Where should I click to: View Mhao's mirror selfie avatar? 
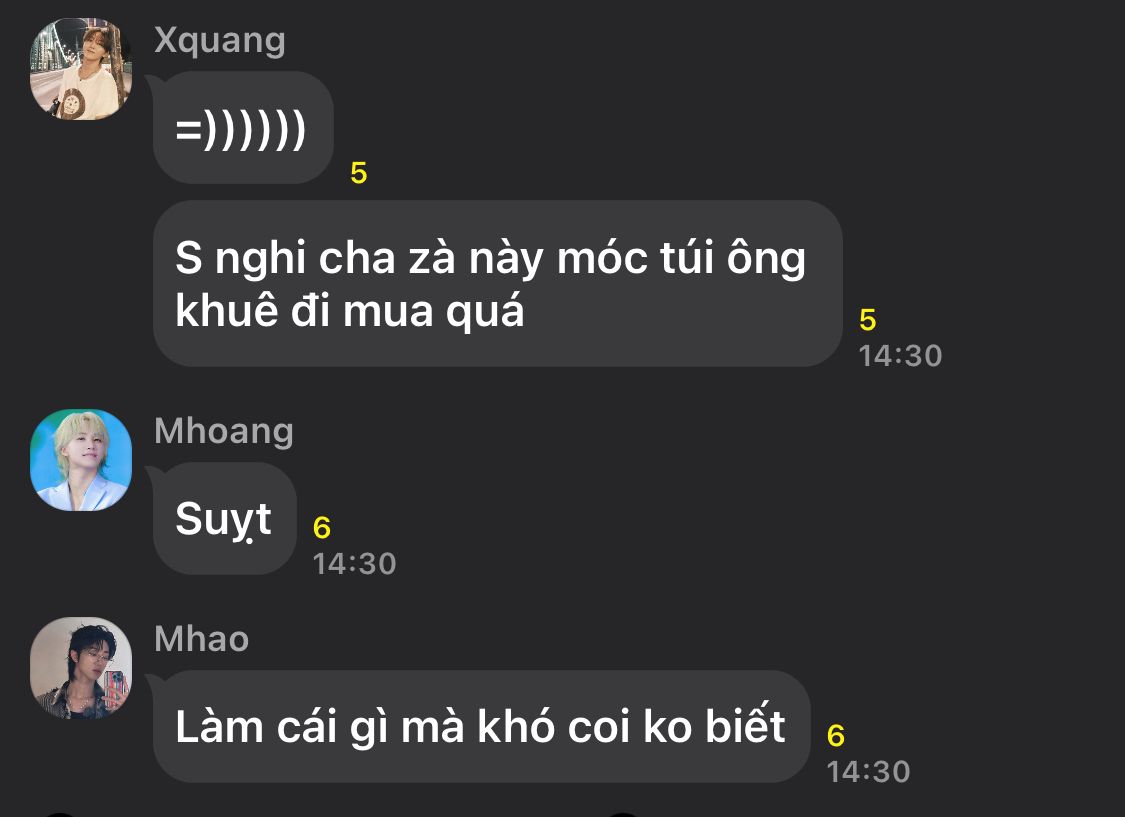point(81,668)
